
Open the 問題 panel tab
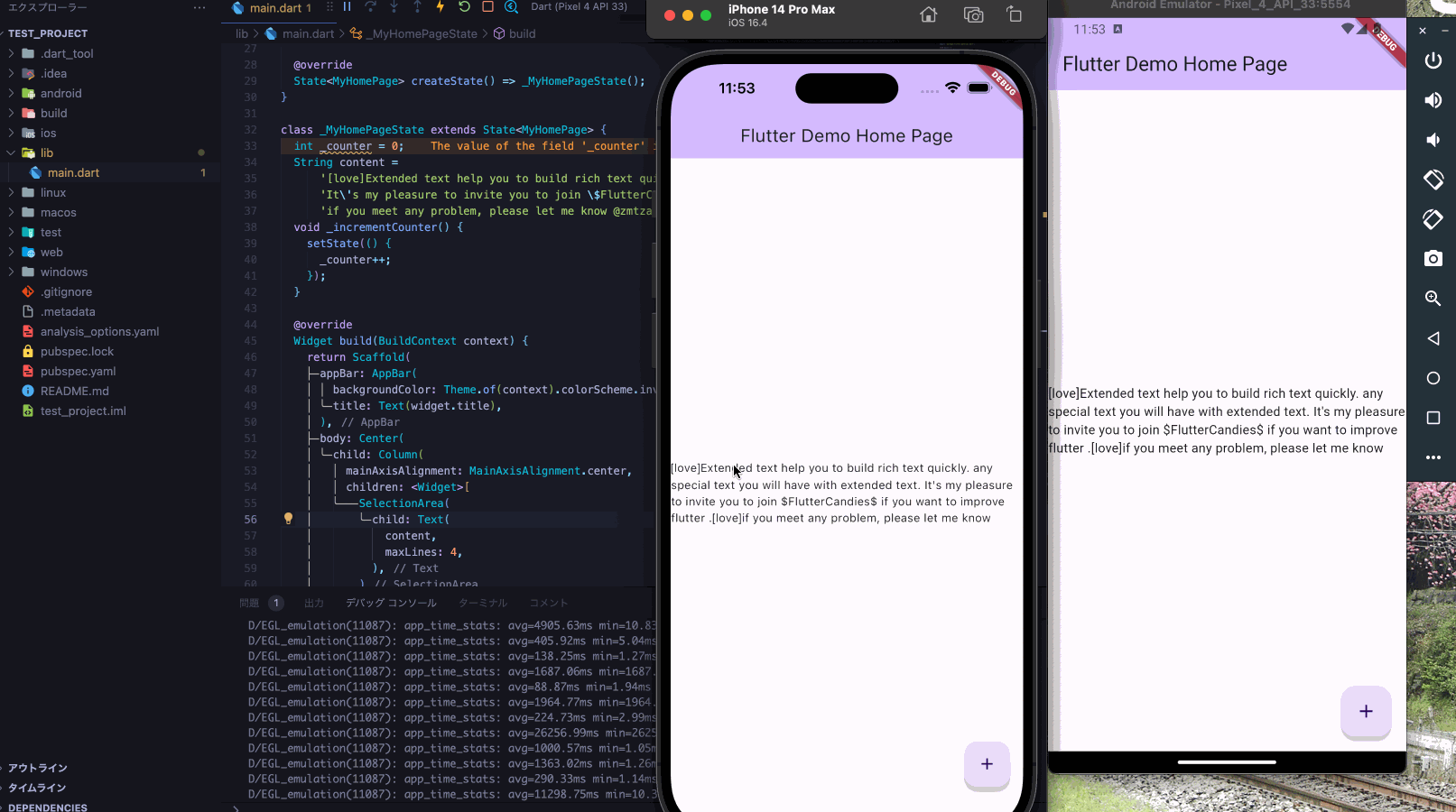251,603
